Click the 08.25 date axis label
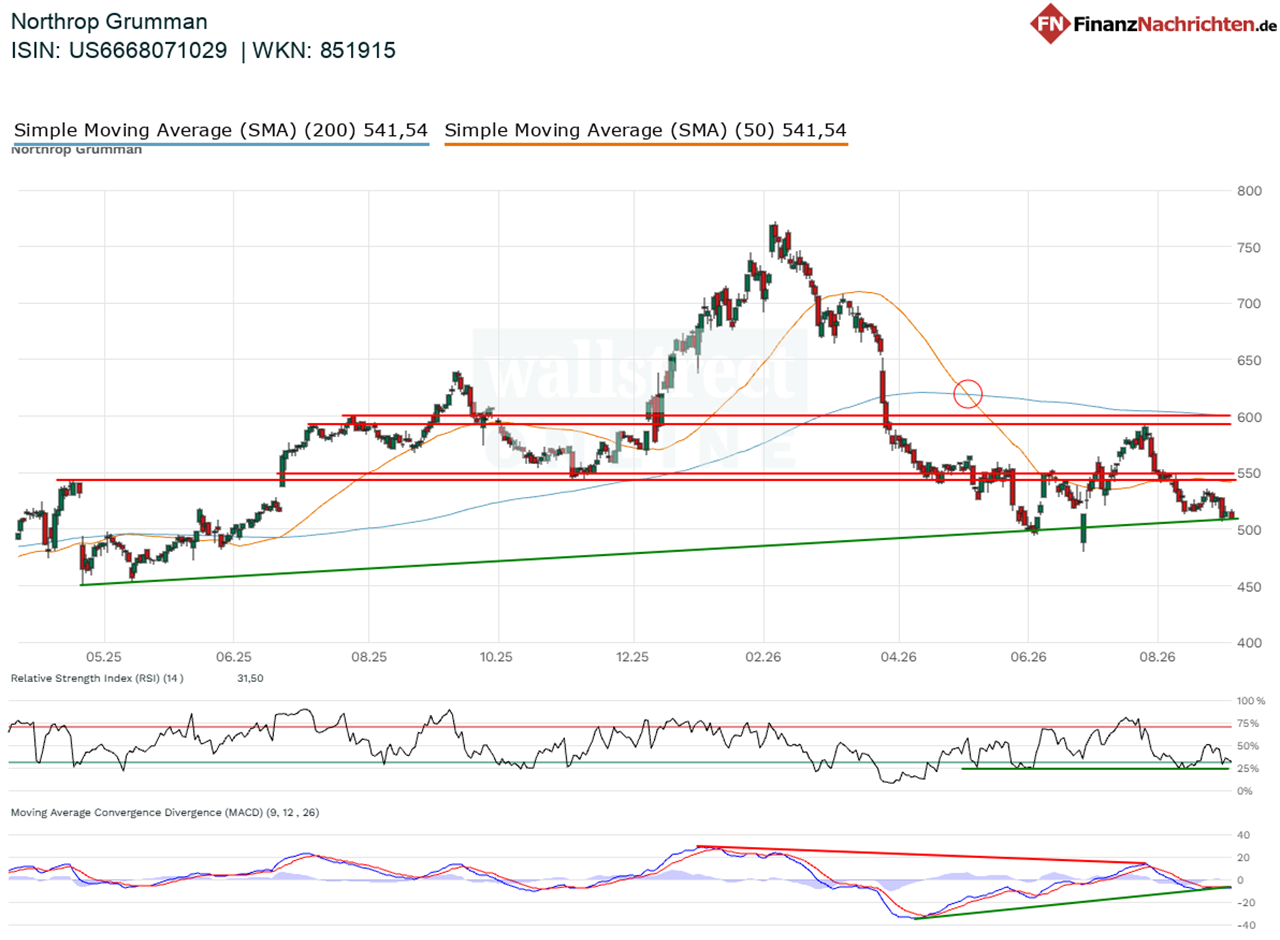 coord(368,657)
